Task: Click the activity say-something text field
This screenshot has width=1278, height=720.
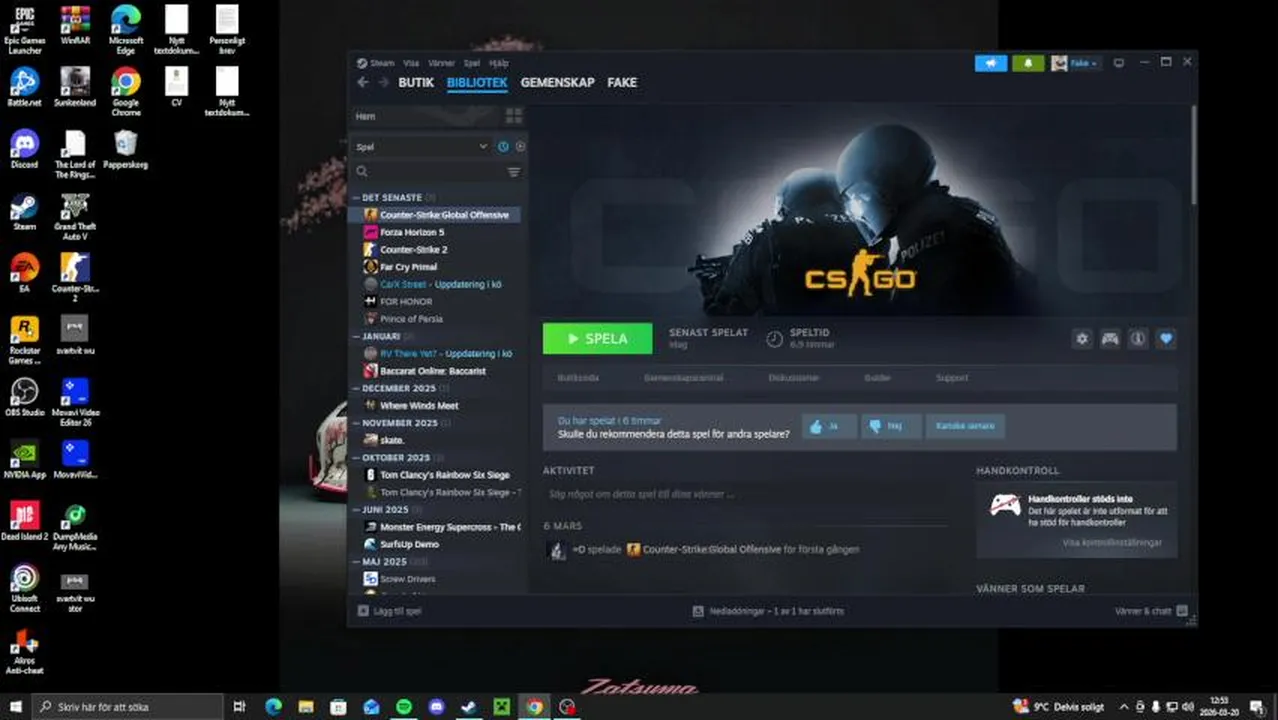Action: pyautogui.click(x=745, y=494)
